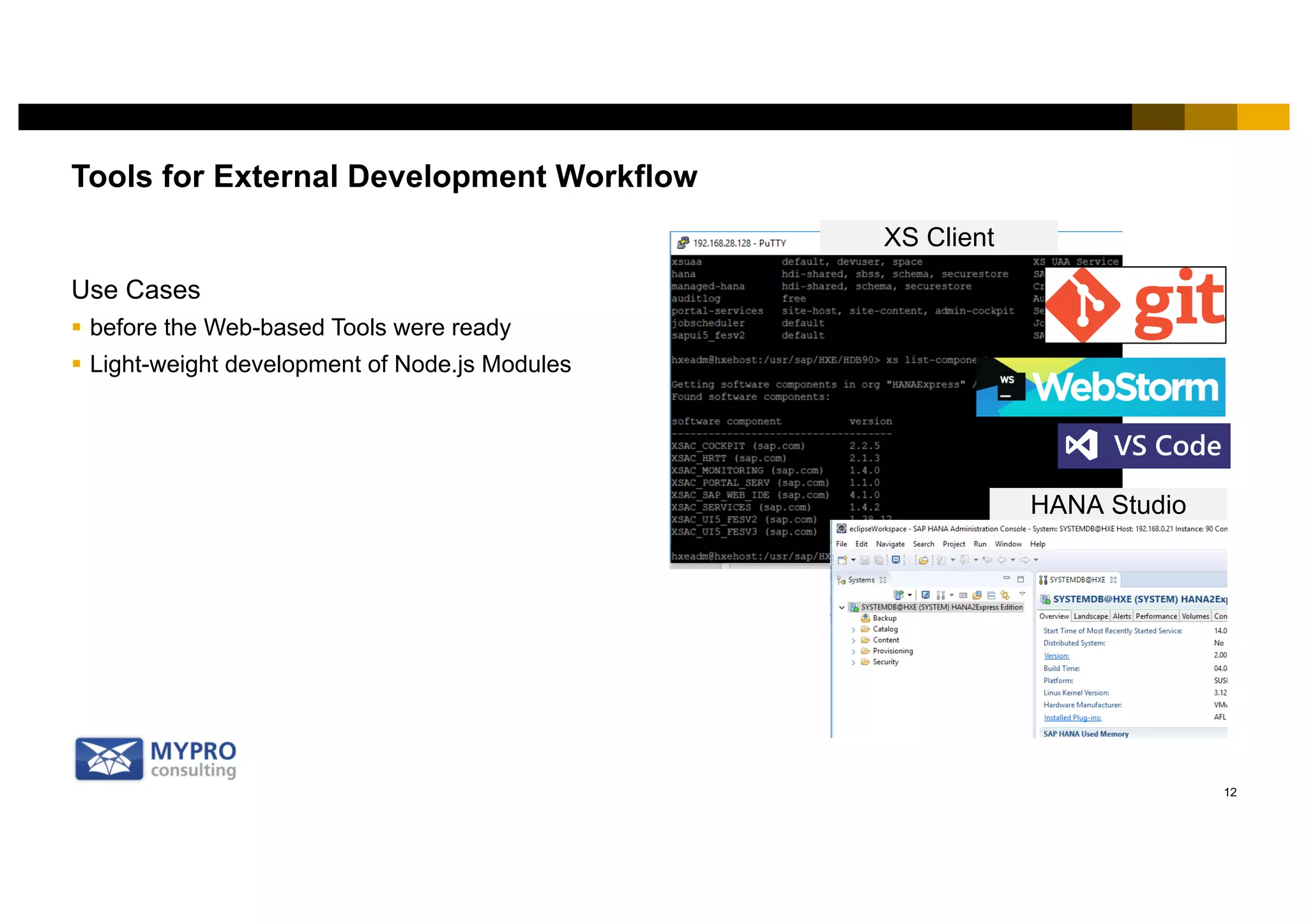Expand the Catalog folder
This screenshot has width=1308, height=924.
click(x=853, y=630)
